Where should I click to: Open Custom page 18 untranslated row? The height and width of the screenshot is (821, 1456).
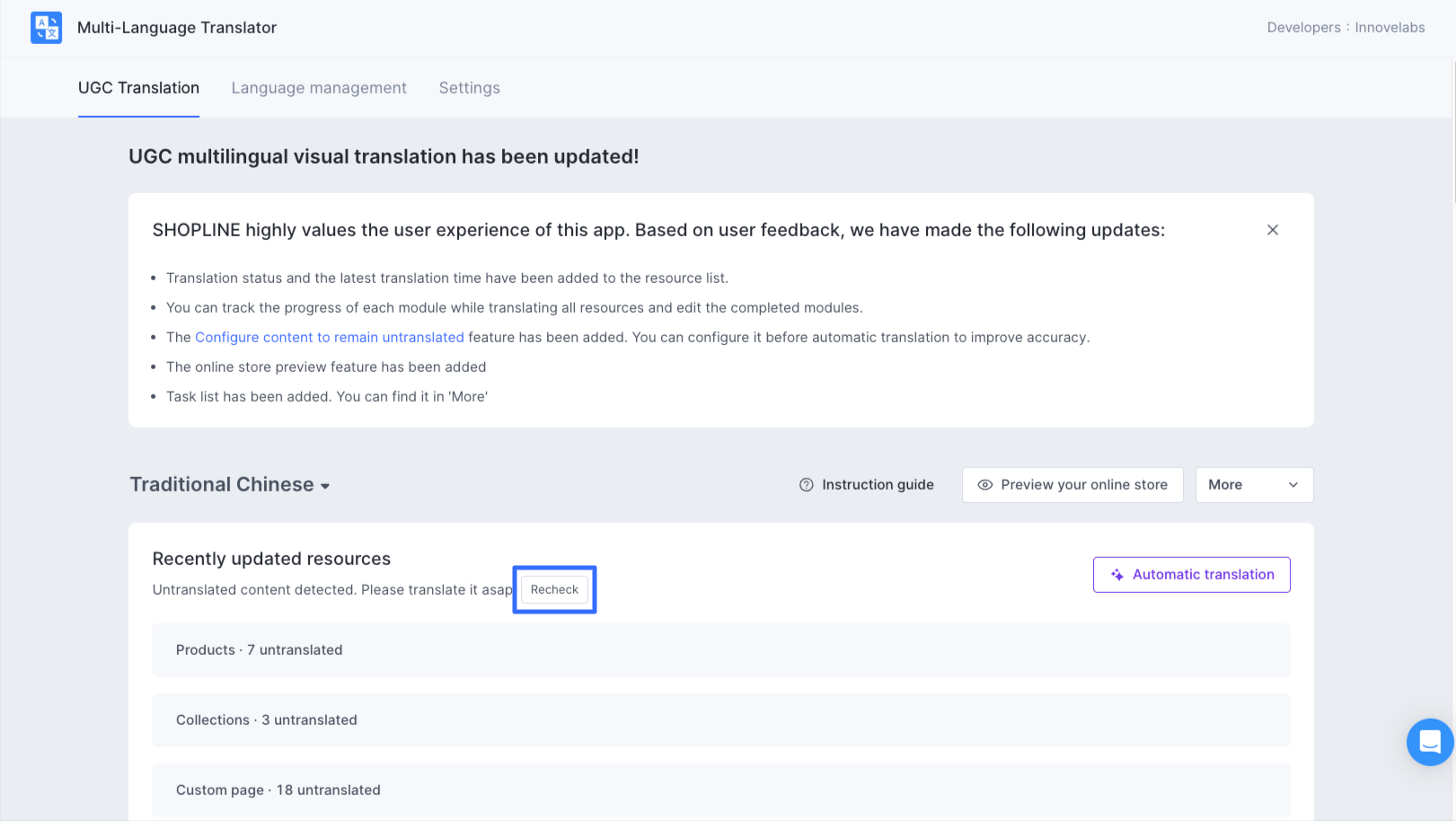pos(720,790)
